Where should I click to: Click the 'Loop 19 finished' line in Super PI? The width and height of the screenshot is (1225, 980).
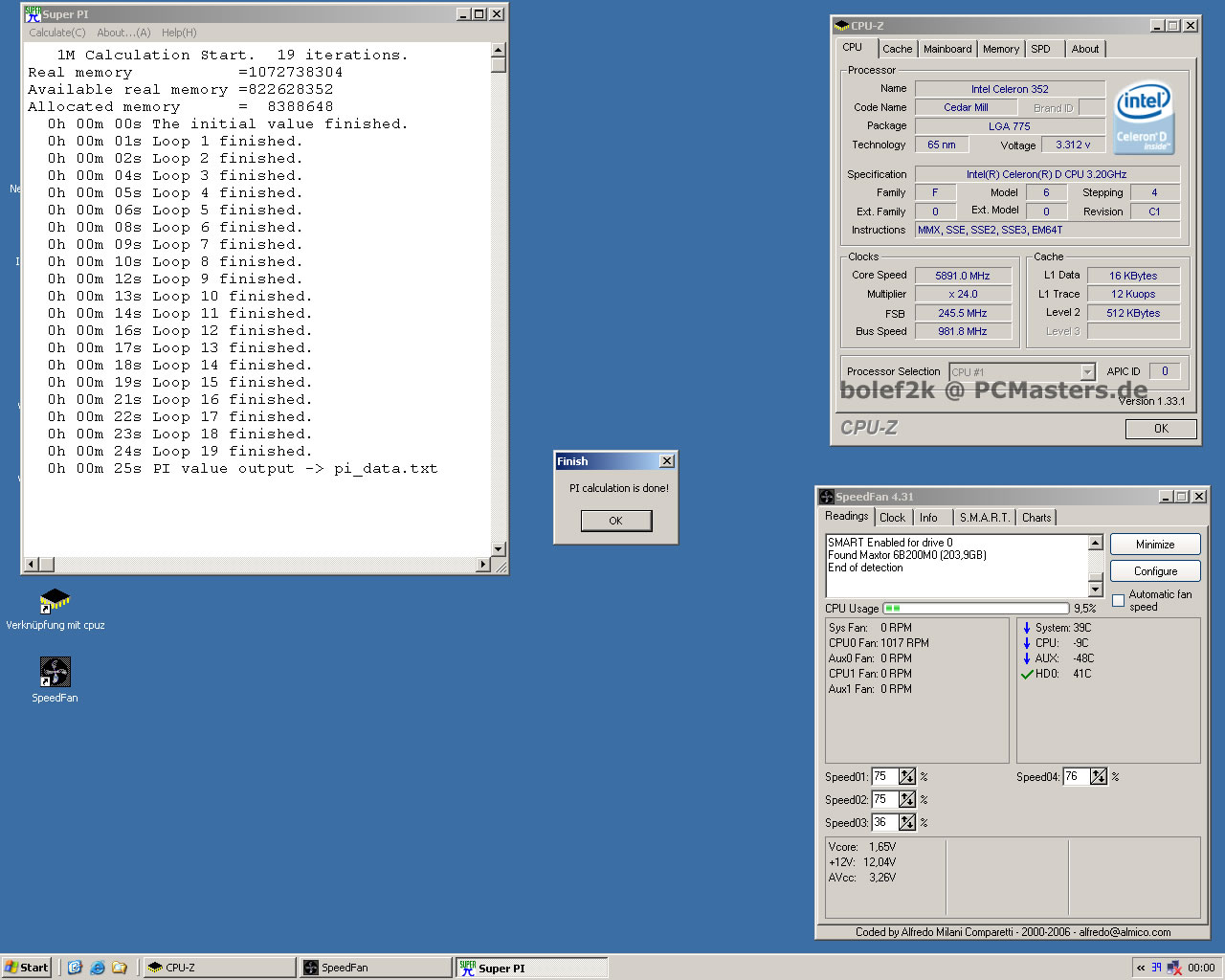(x=180, y=452)
